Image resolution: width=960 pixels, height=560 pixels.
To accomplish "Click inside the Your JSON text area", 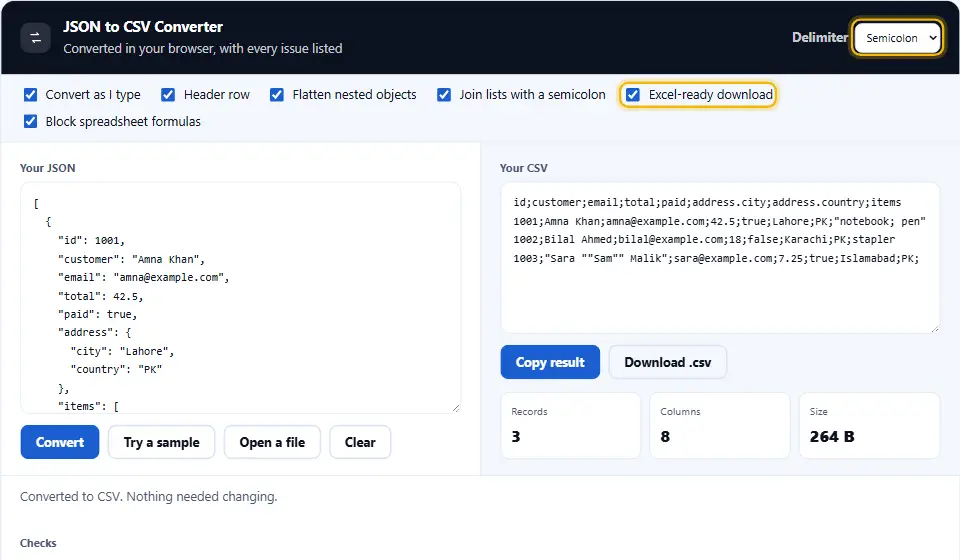I will (241, 298).
